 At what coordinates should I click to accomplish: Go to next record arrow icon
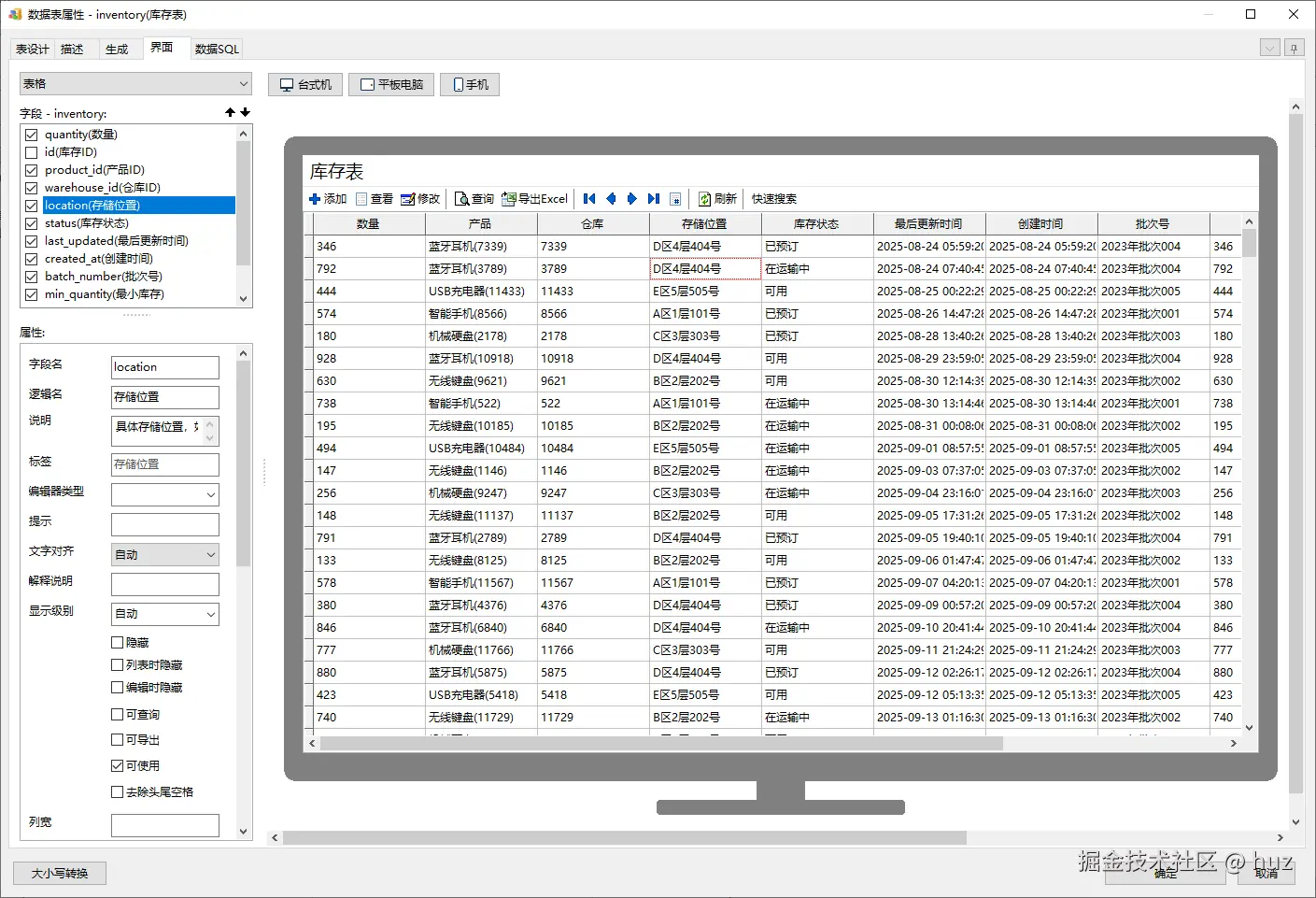[631, 199]
